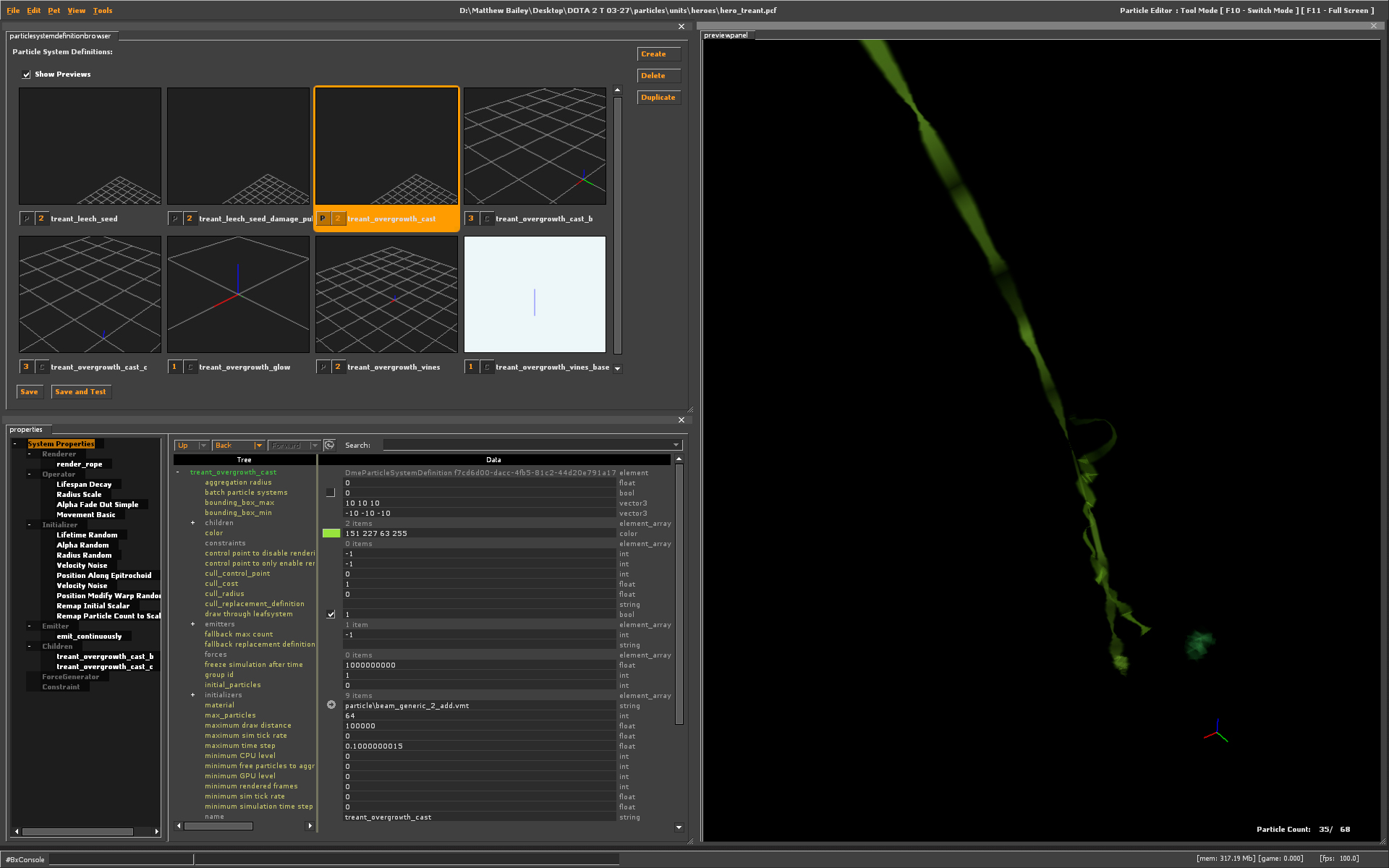Click the scroll-down arrow of the definitions list

click(618, 368)
